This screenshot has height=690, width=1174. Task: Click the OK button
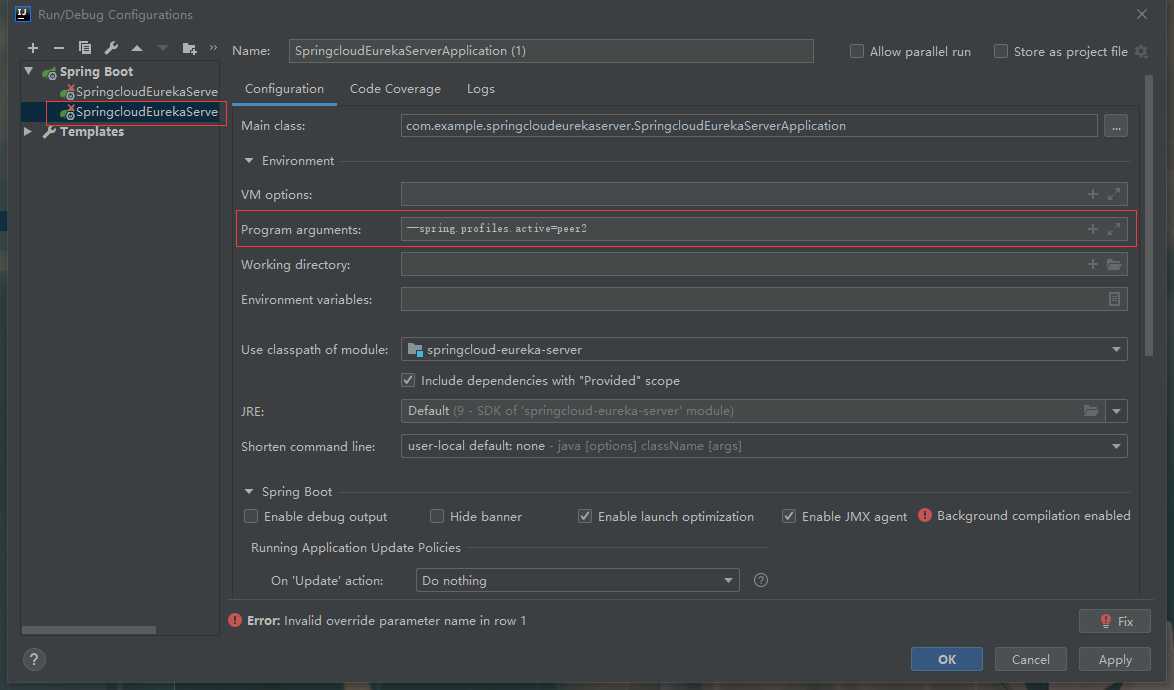[x=946, y=659]
